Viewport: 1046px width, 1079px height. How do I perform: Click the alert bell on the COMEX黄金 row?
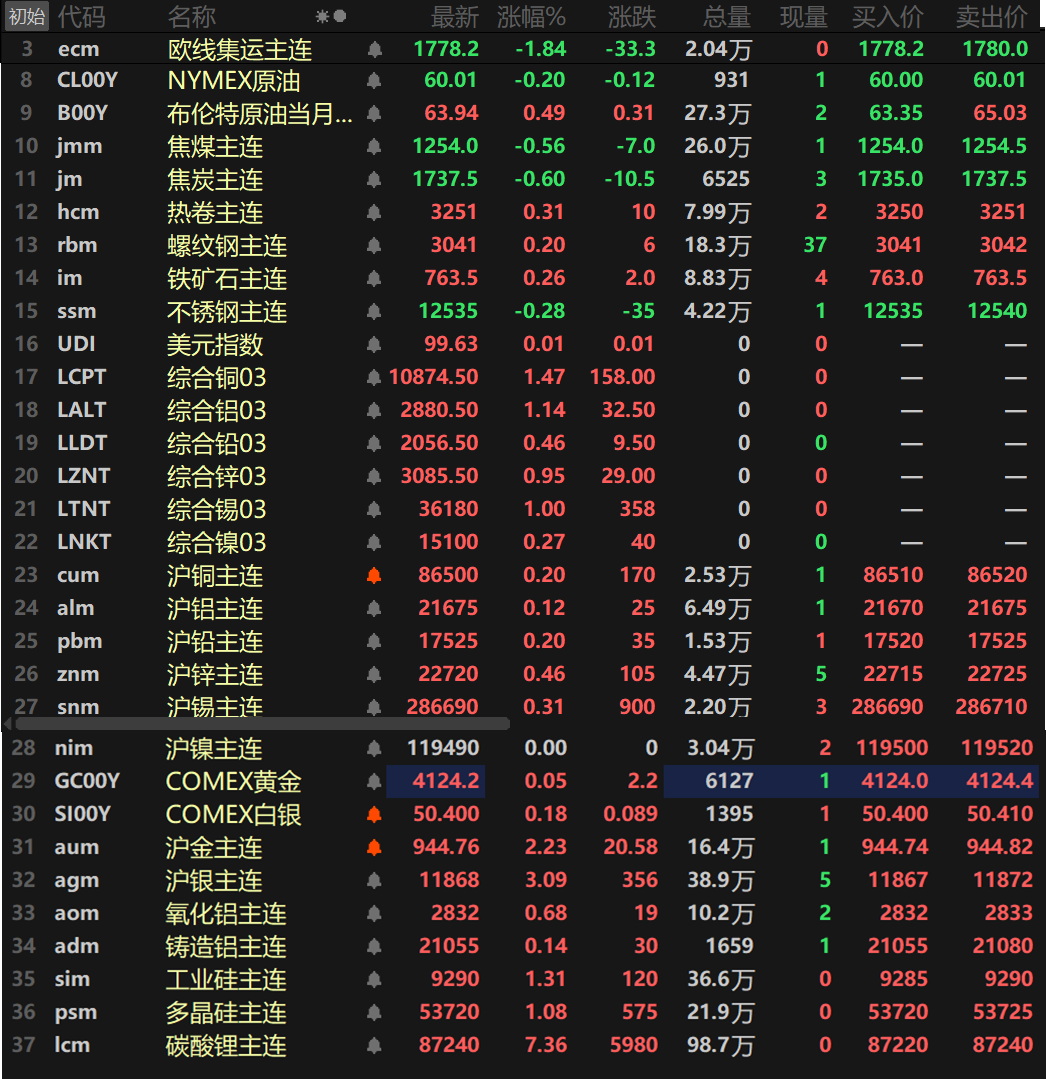[x=374, y=781]
